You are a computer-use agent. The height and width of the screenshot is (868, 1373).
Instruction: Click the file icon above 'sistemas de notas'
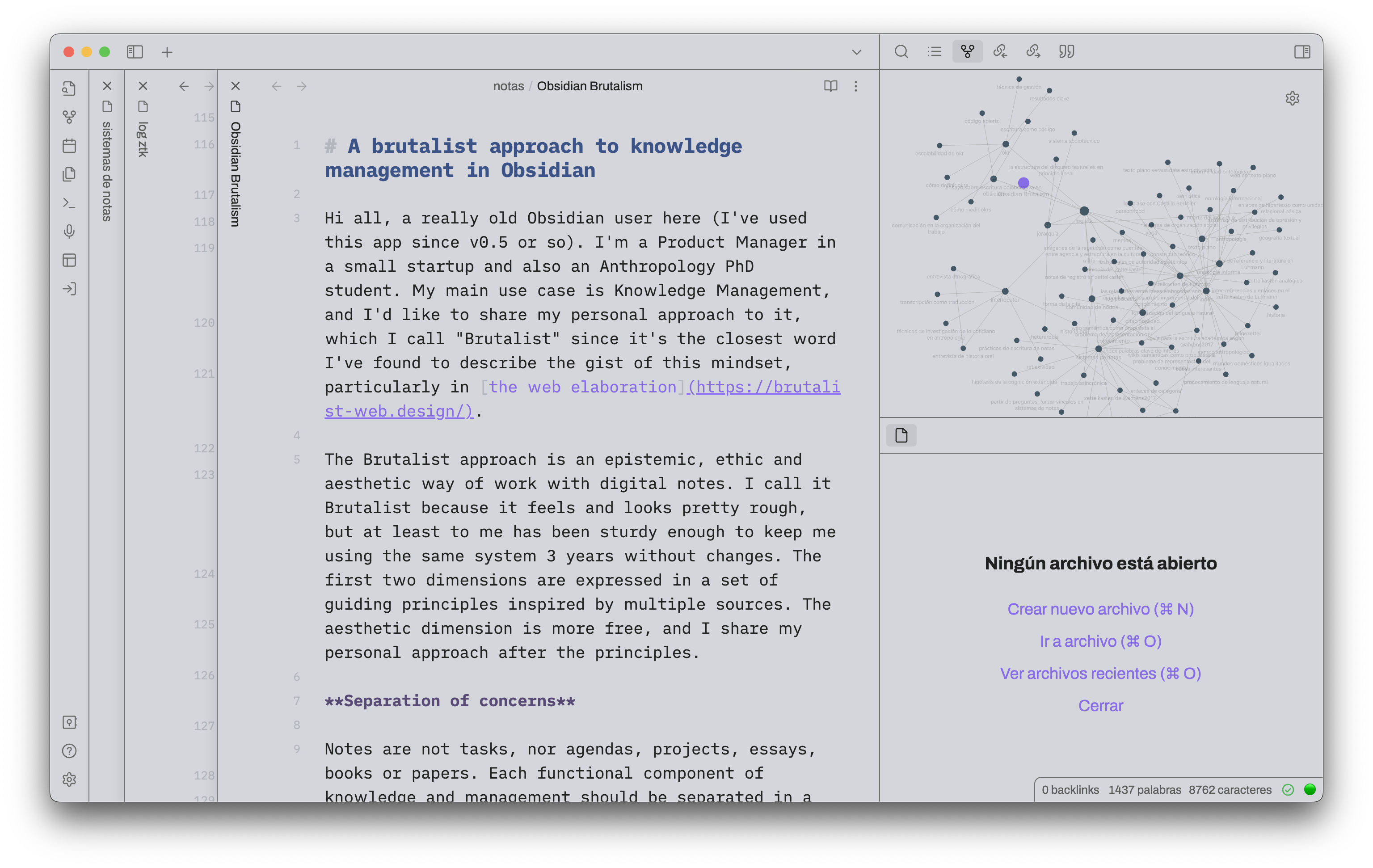click(x=107, y=107)
